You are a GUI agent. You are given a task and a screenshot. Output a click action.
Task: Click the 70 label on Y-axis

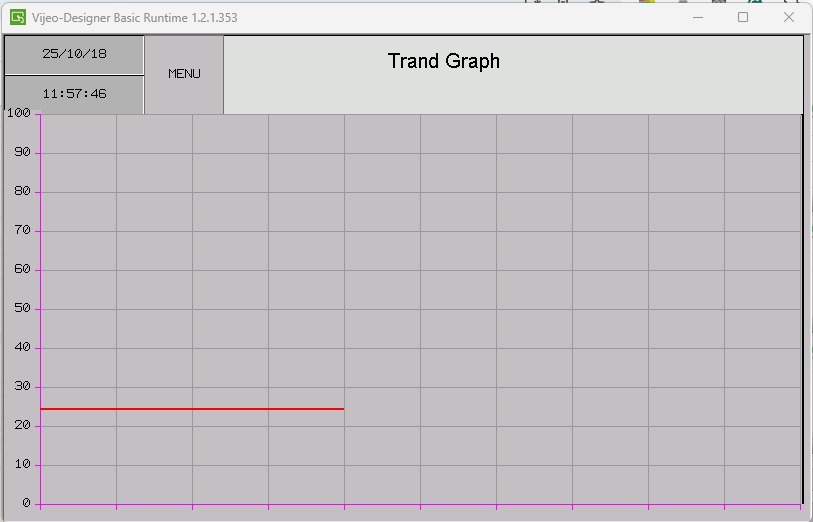[21, 230]
